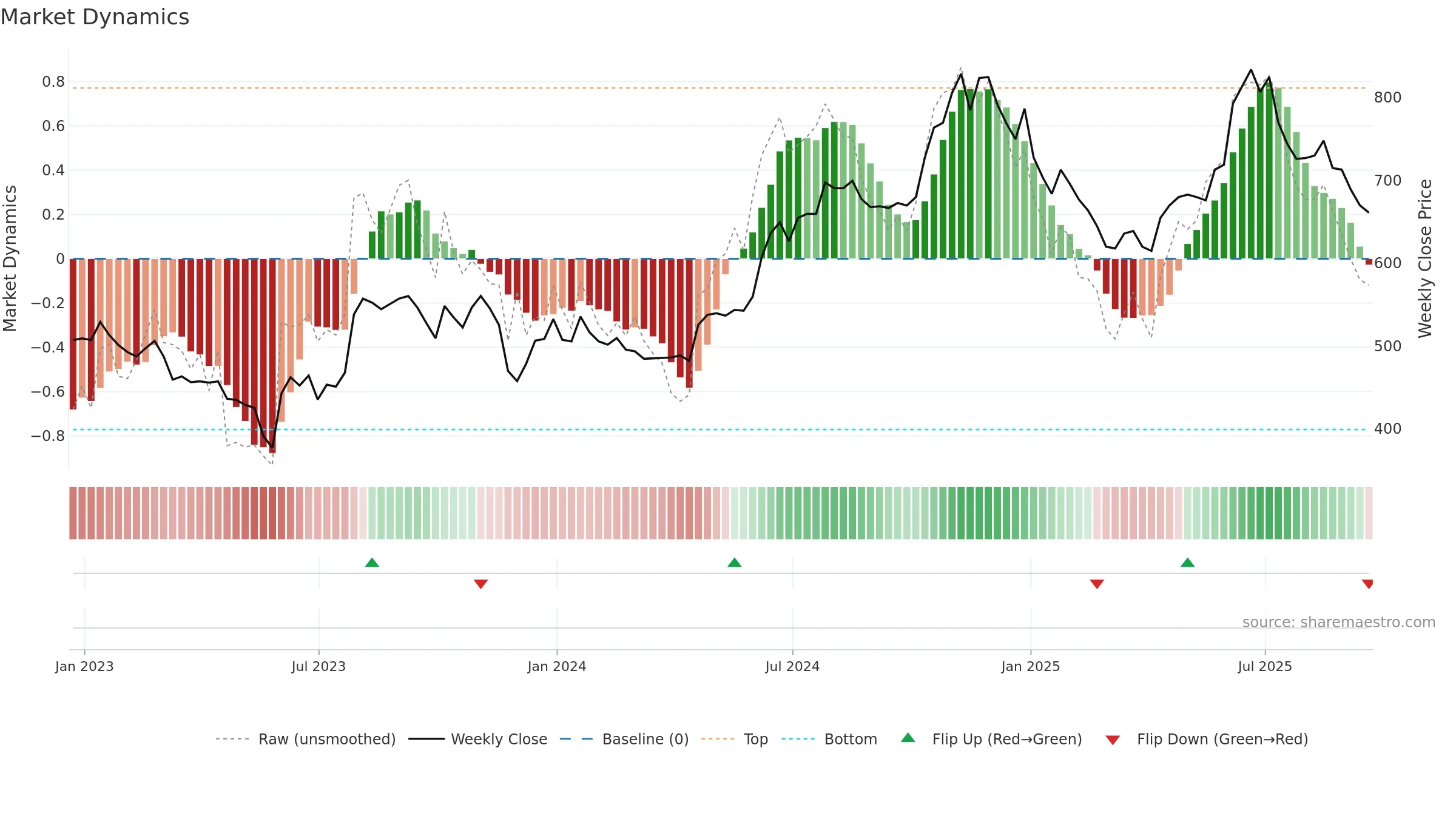Click the vertical Market Dynamics axis title

click(10, 258)
